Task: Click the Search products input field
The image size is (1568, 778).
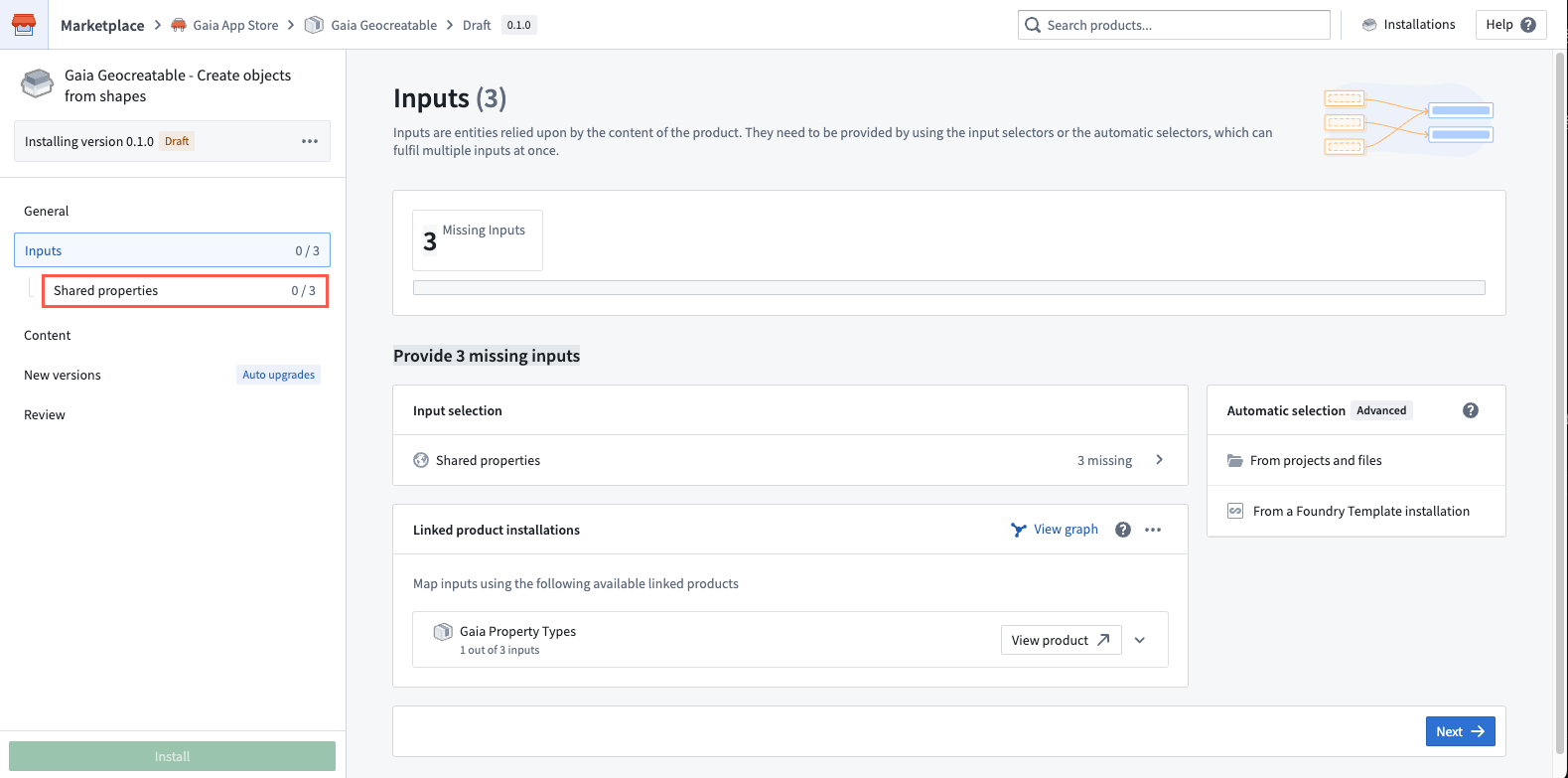Action: 1174,25
